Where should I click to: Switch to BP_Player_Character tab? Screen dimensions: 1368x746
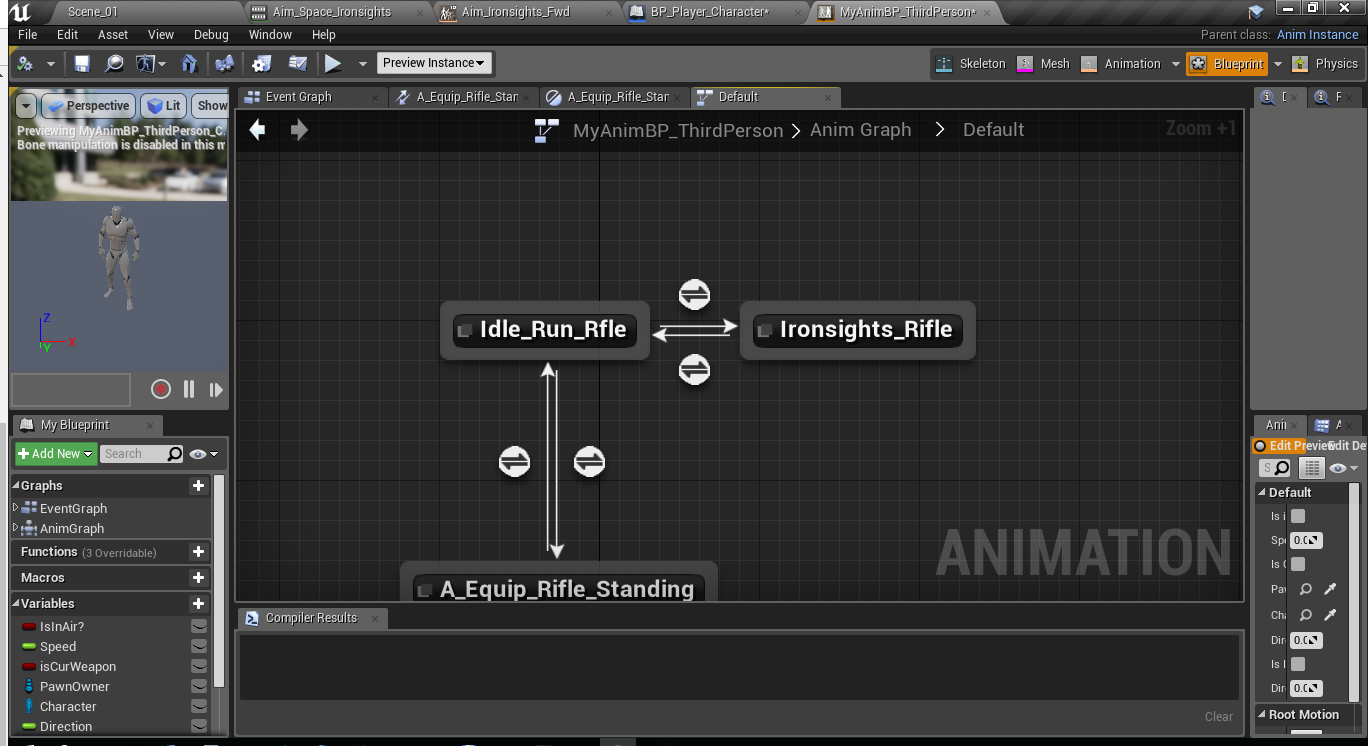(x=710, y=12)
